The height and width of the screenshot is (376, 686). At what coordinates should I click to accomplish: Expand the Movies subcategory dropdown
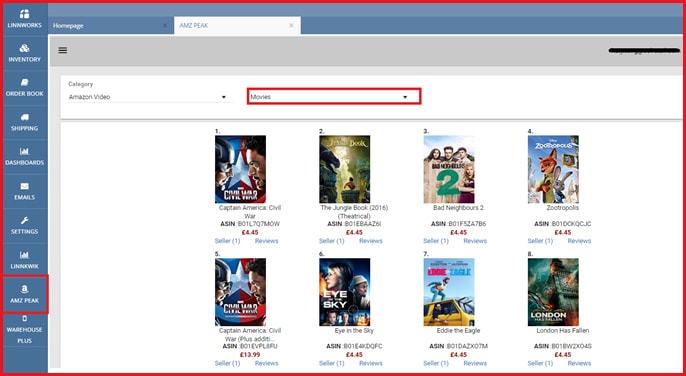point(334,97)
